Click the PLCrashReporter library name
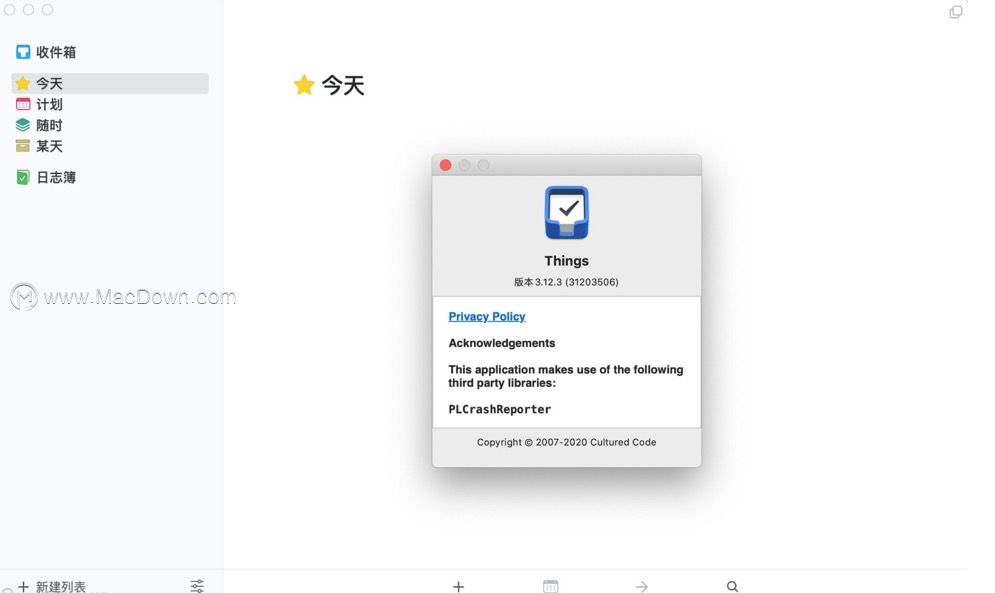This screenshot has width=995, height=593. (499, 410)
